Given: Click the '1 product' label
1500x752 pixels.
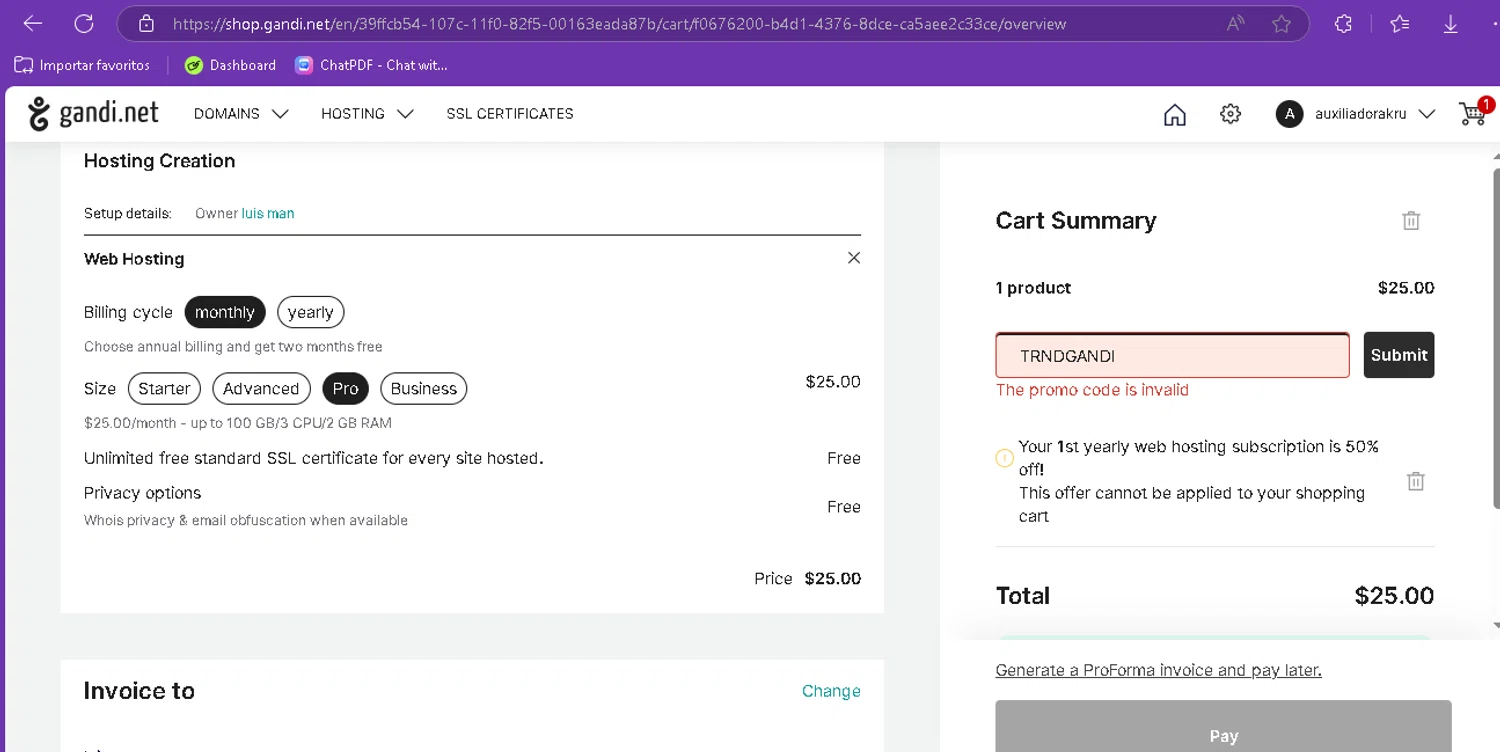Looking at the screenshot, I should click(x=1033, y=288).
